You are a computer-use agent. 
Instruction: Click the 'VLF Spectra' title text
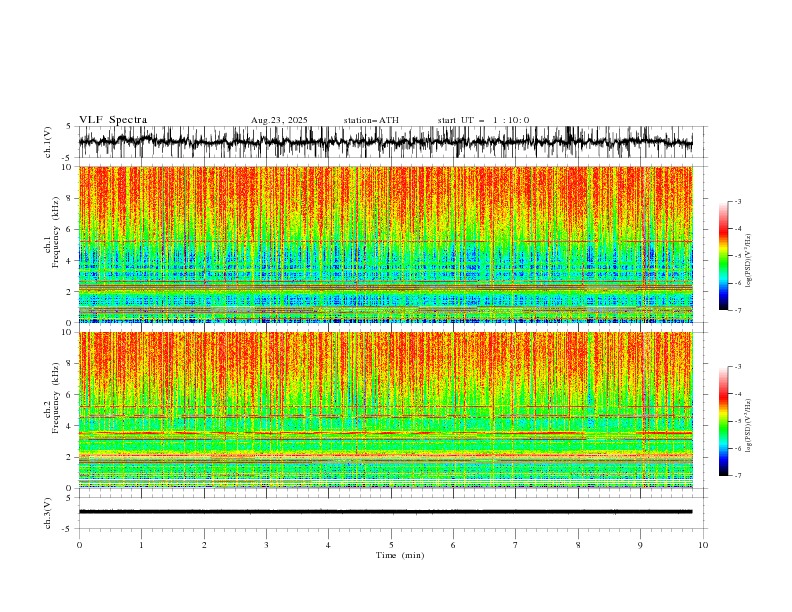[x=113, y=120]
